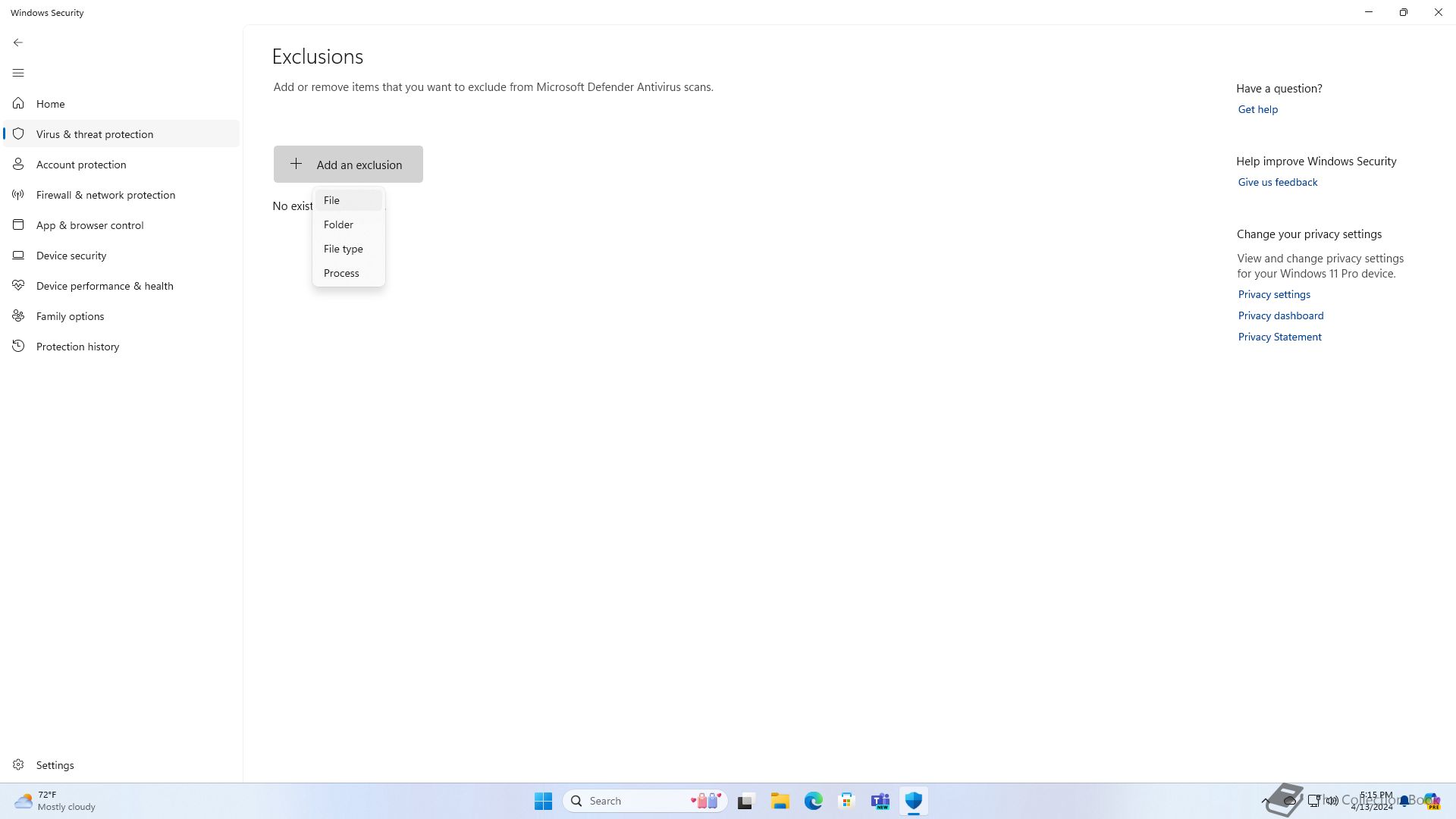
Task: Click the App & browser control window icon
Action: point(18,224)
